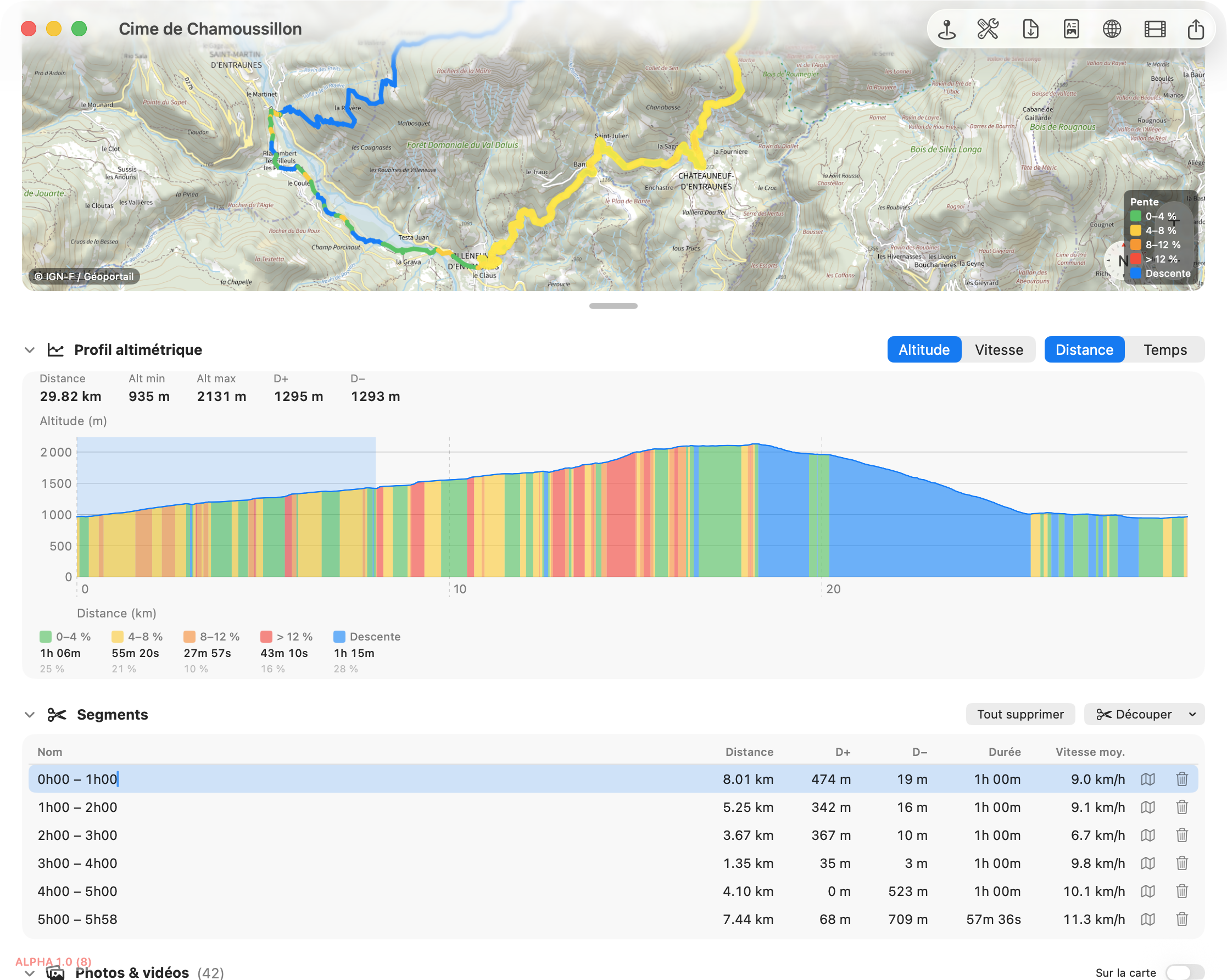This screenshot has width=1227, height=980.
Task: Click the 1295 m D+ value
Action: [x=299, y=397]
